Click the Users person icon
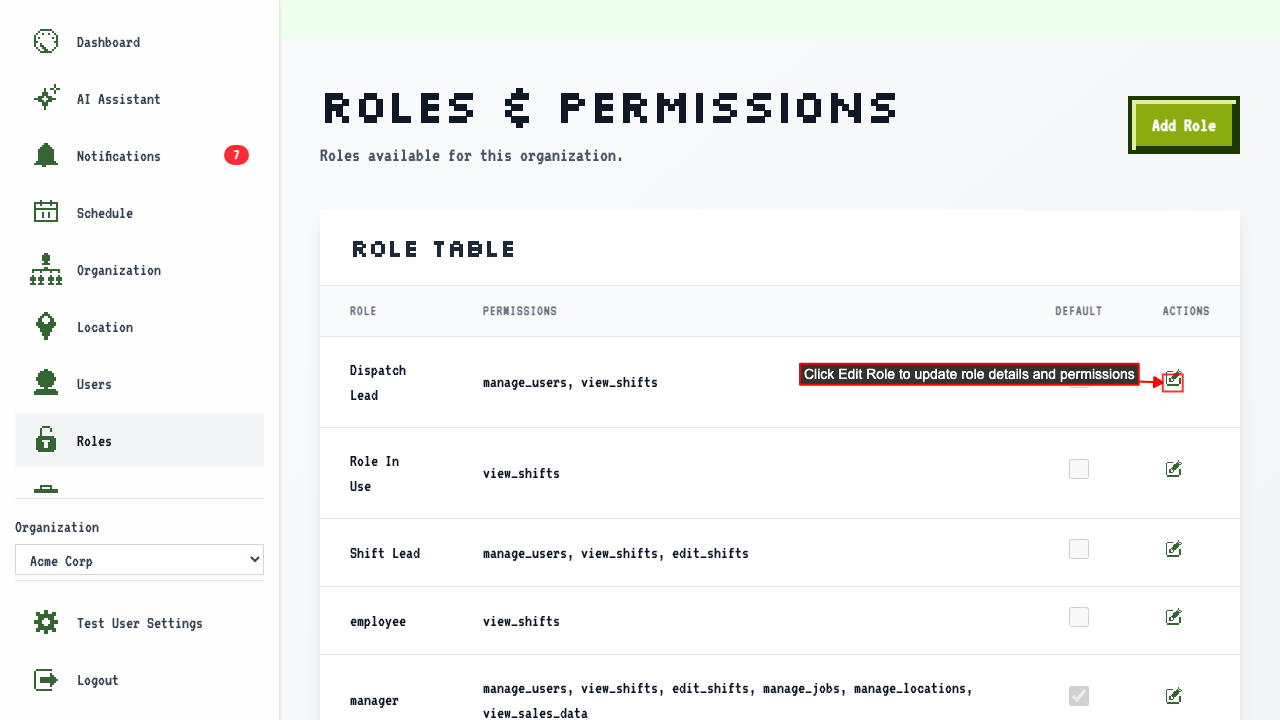Viewport: 1280px width, 720px height. 46,384
